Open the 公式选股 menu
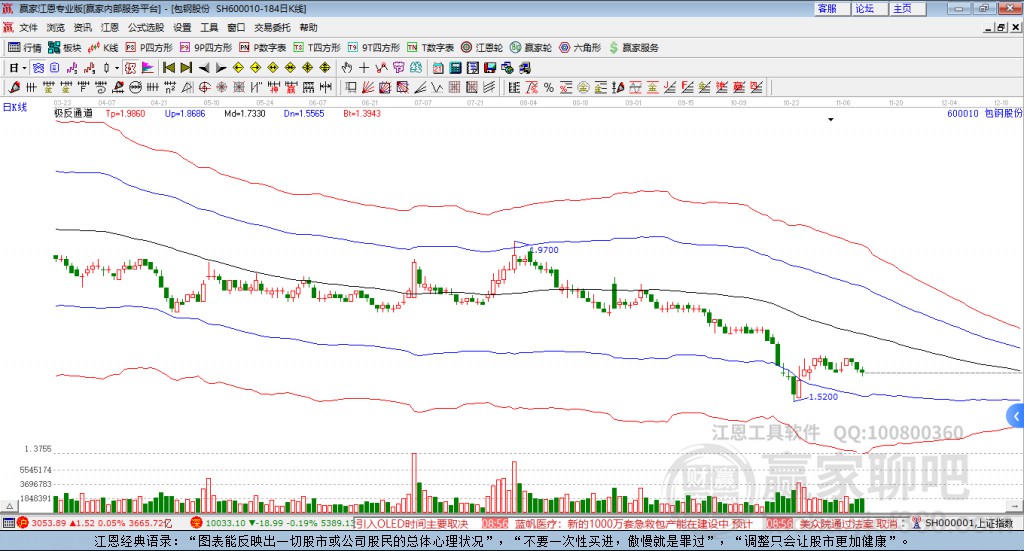 (x=145, y=28)
